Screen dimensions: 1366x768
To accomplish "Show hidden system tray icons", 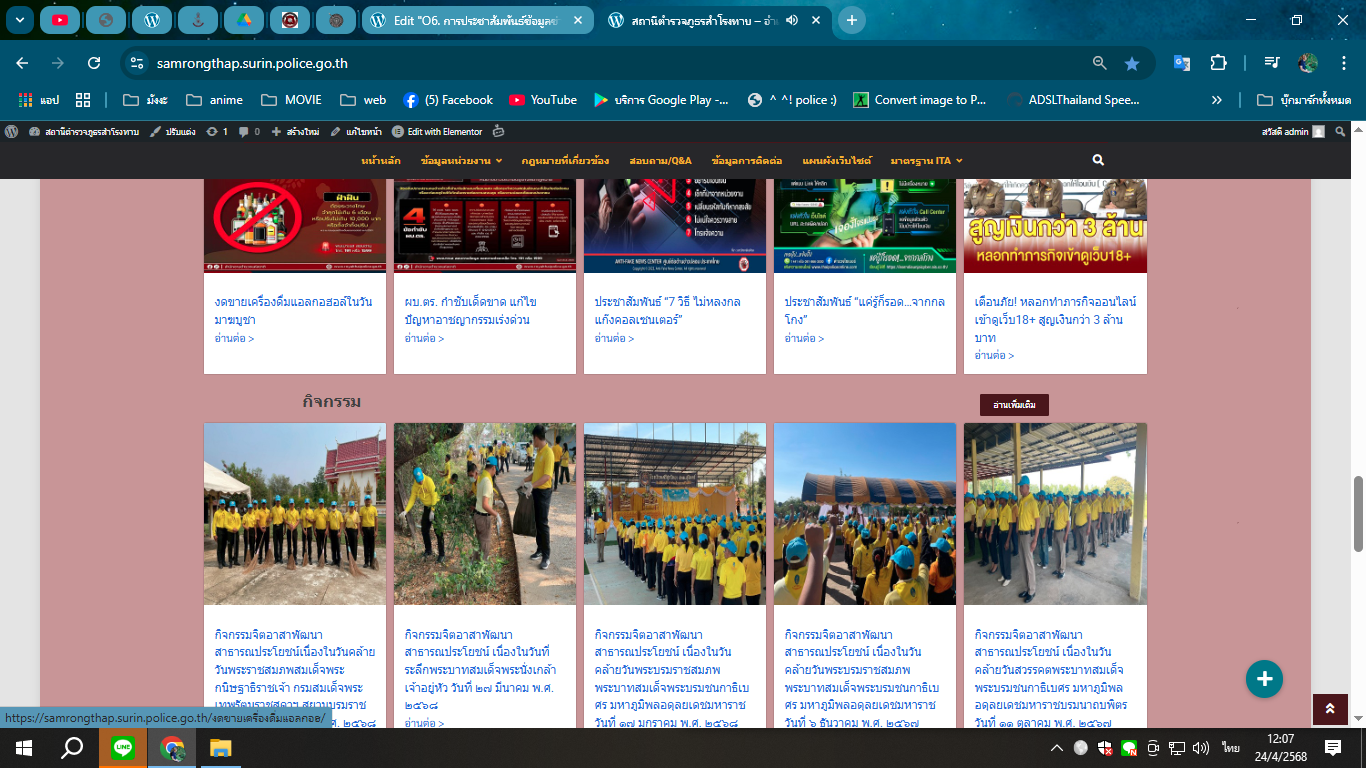I will click(1057, 748).
